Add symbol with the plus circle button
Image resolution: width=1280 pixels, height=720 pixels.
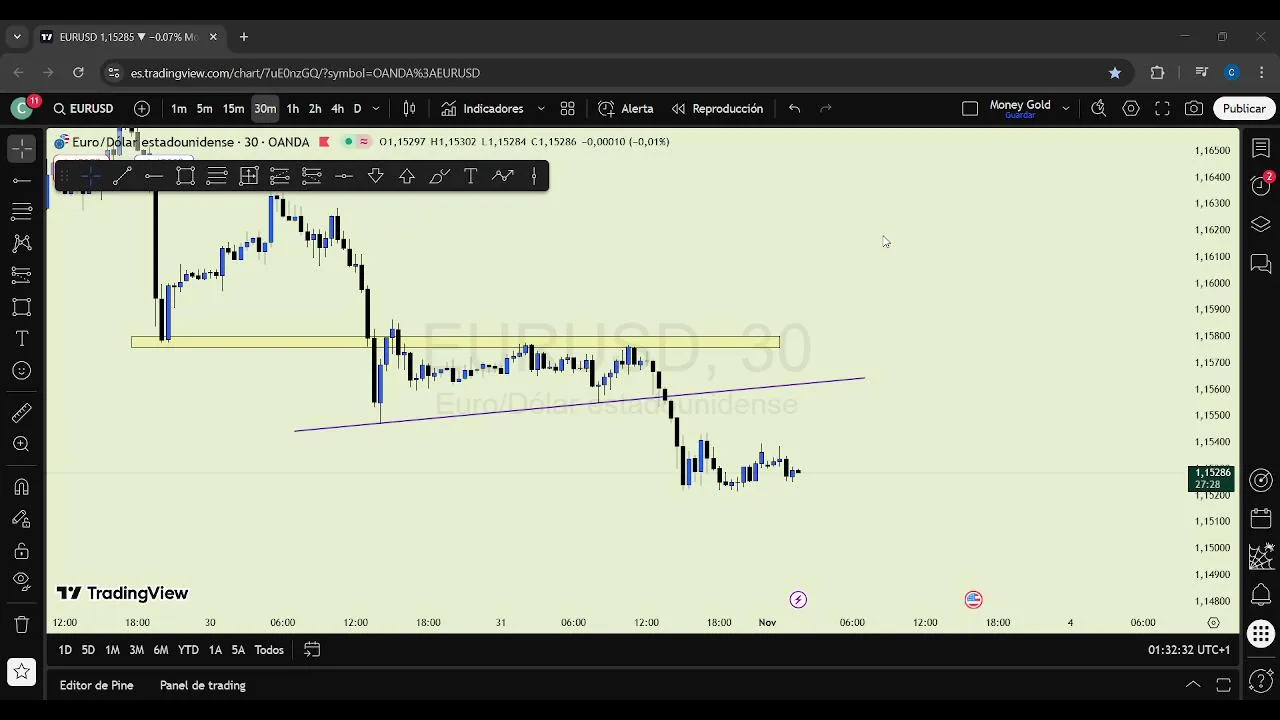[142, 108]
